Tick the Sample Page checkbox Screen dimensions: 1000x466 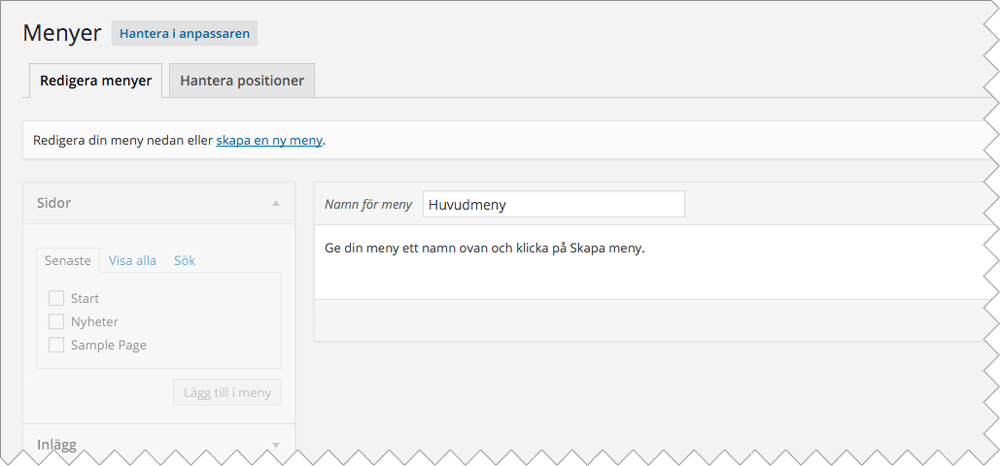pyautogui.click(x=56, y=346)
